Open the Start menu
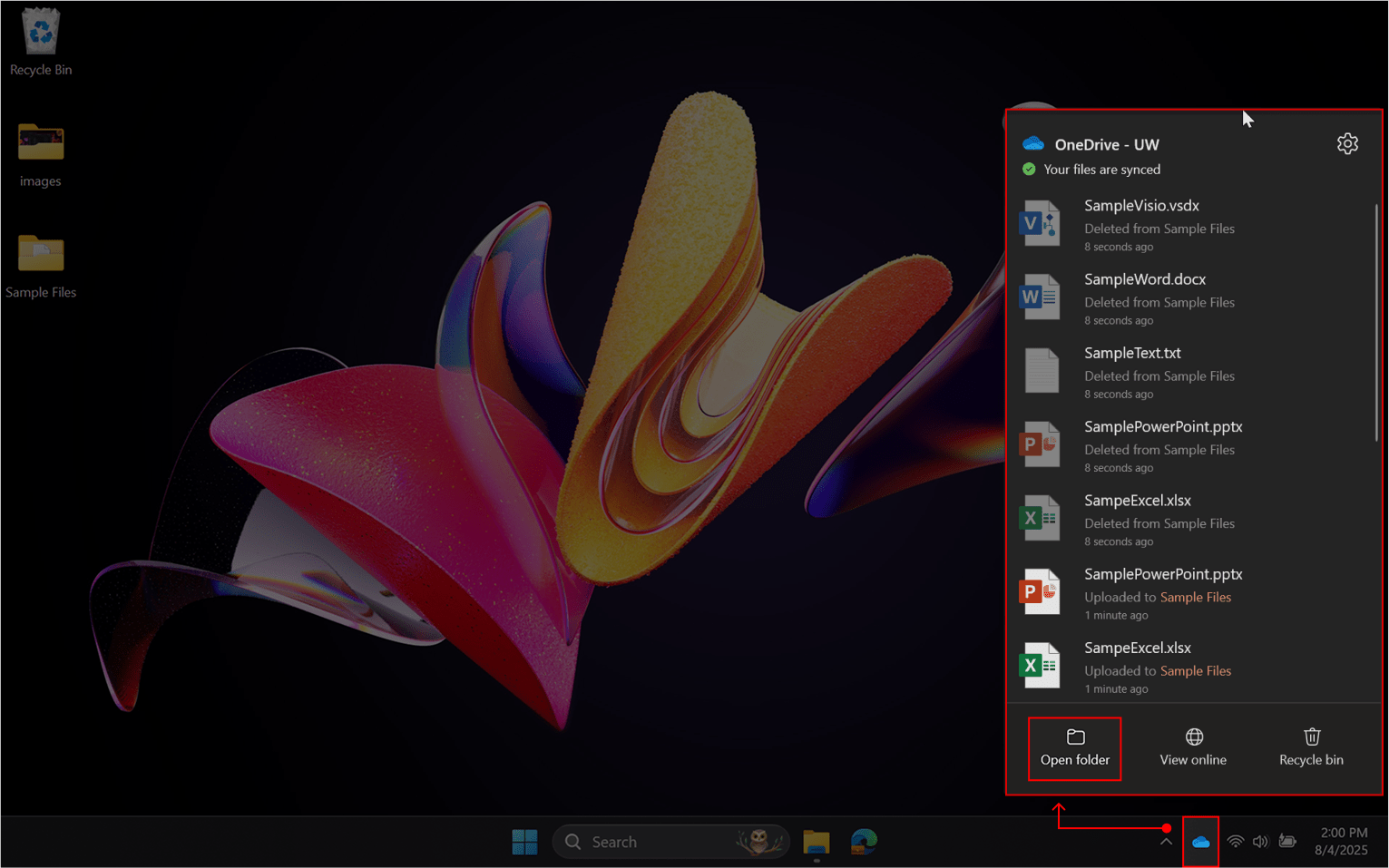The image size is (1389, 868). click(x=524, y=842)
